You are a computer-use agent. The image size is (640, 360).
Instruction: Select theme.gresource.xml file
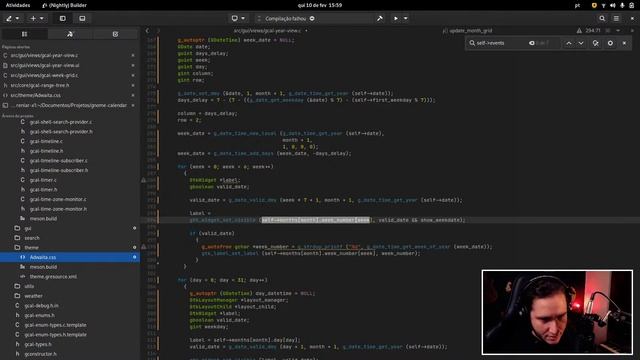pyautogui.click(x=53, y=277)
